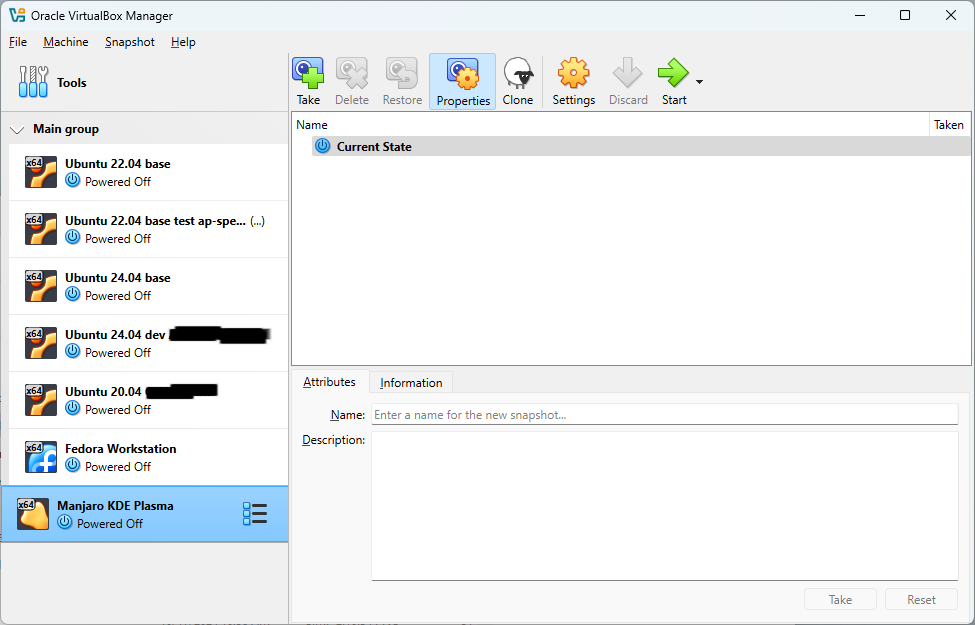Viewport: 975px width, 625px height.
Task: Open the Tools icon in sidebar
Action: [x=33, y=82]
